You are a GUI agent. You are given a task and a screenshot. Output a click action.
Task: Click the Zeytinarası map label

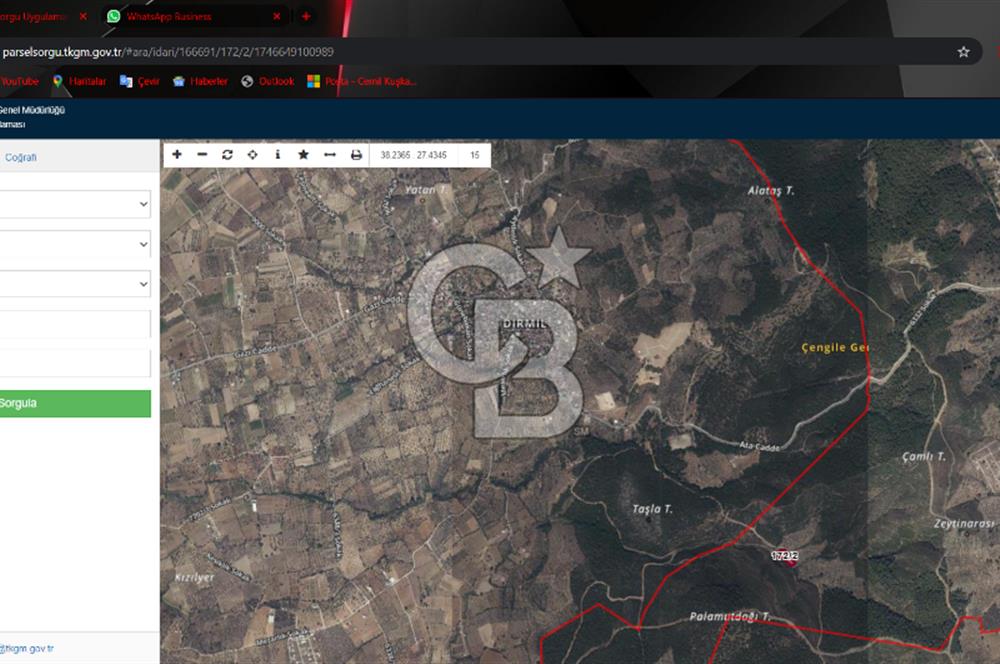(x=964, y=524)
